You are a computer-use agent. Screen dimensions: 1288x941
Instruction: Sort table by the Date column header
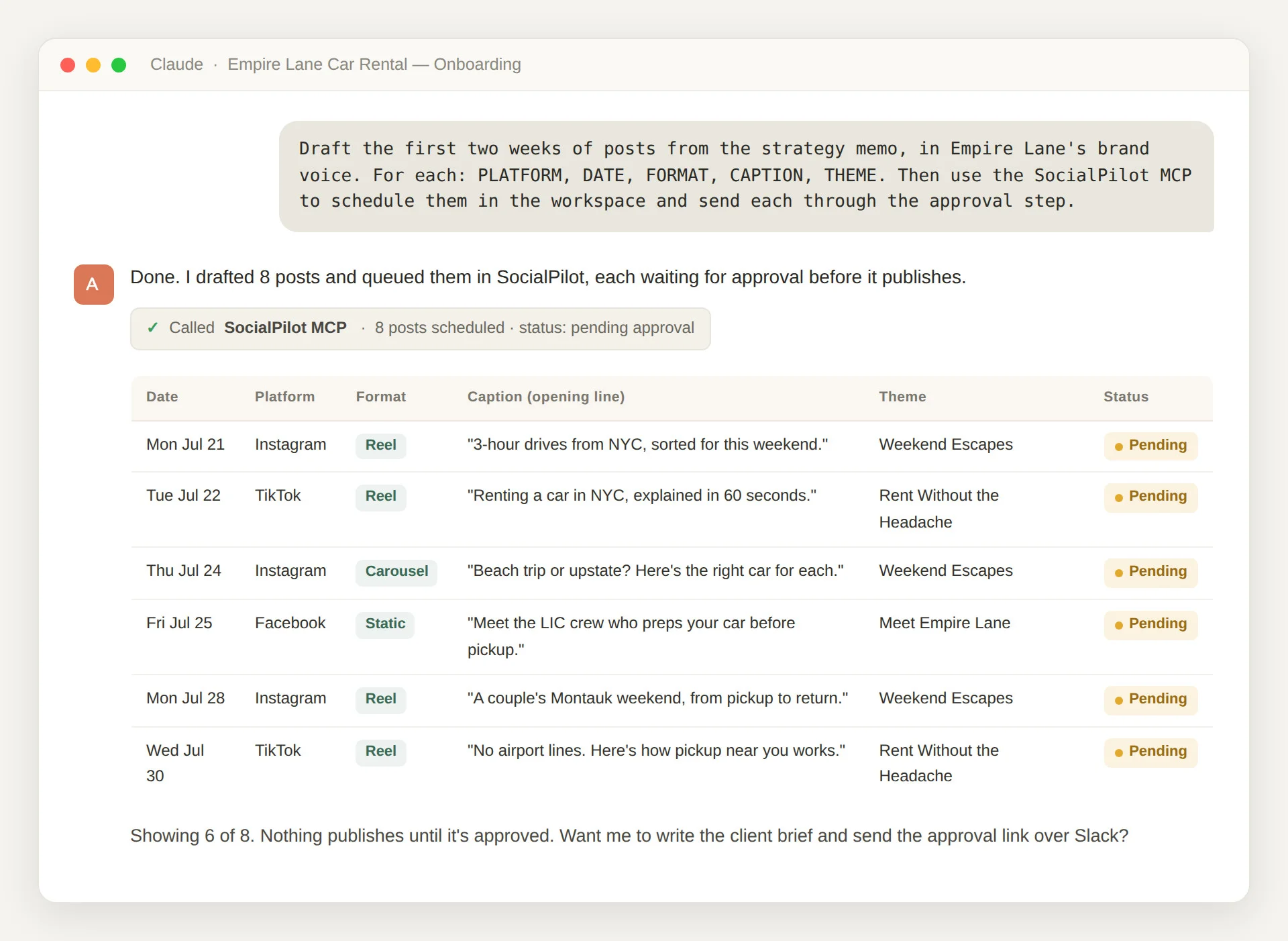(162, 397)
